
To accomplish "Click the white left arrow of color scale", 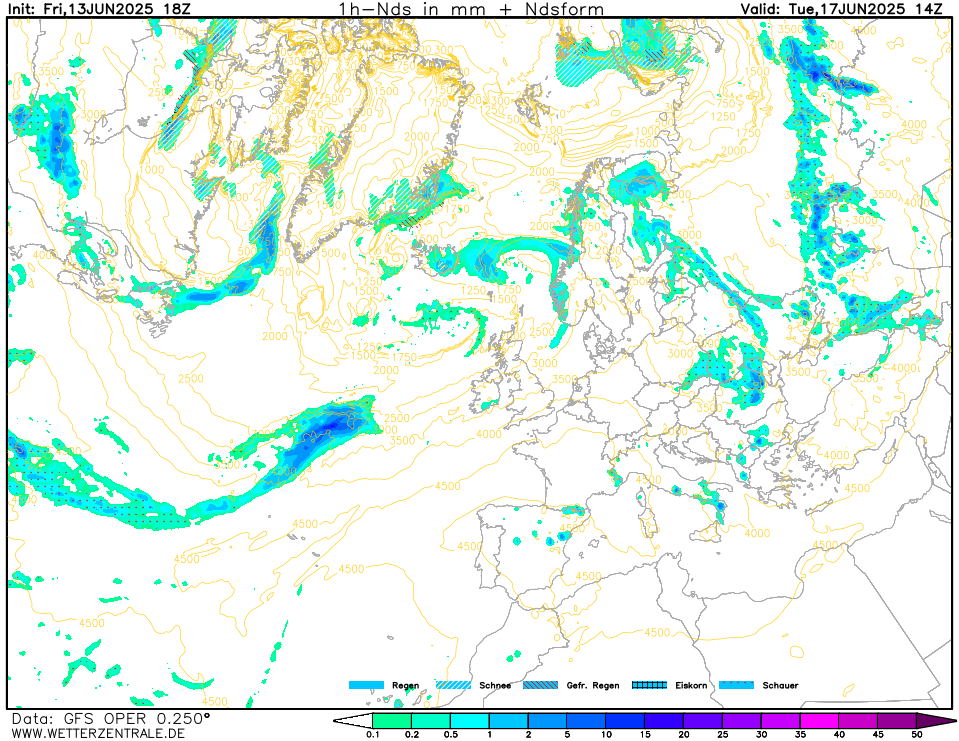I will coord(353,721).
